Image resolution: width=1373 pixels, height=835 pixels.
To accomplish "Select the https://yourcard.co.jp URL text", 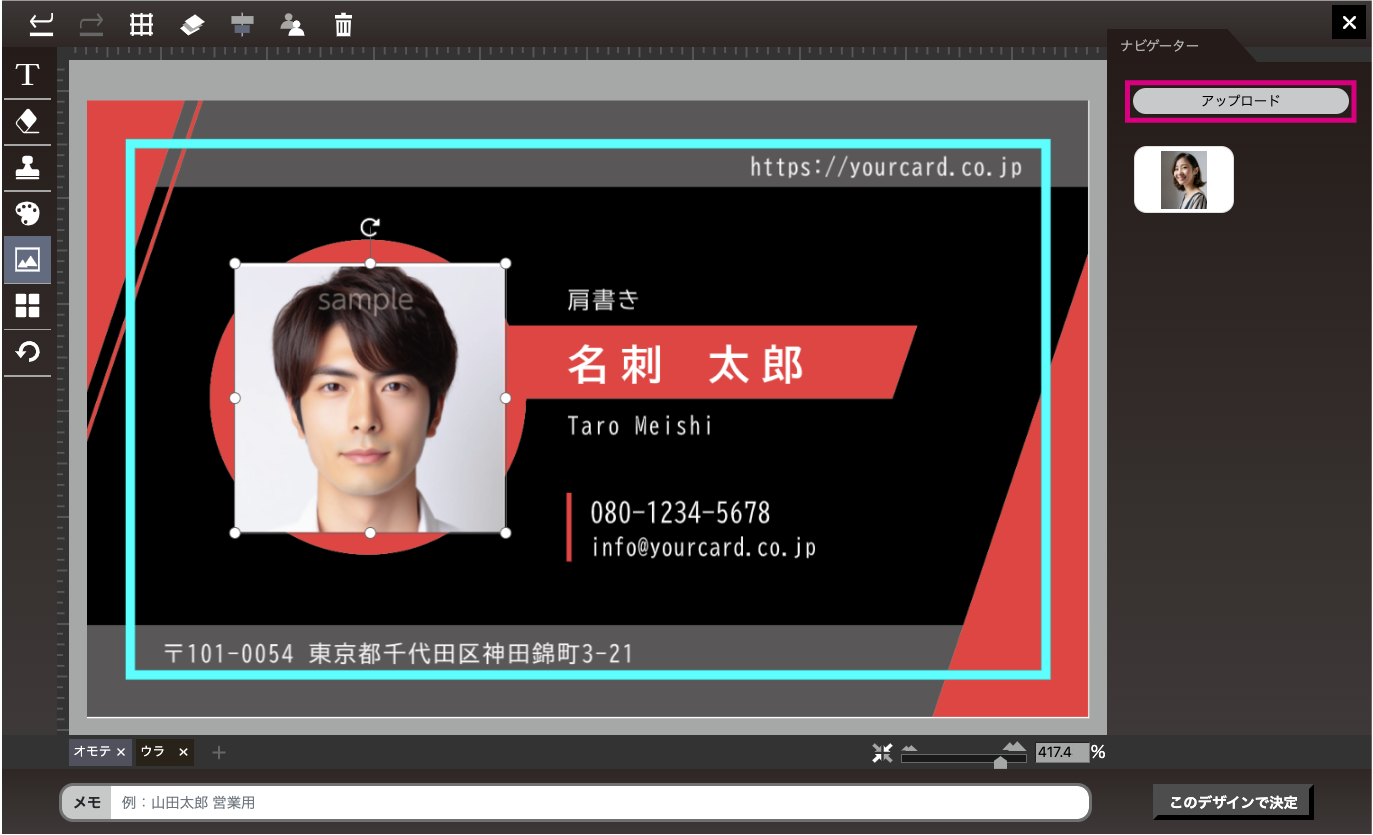I will pos(886,166).
